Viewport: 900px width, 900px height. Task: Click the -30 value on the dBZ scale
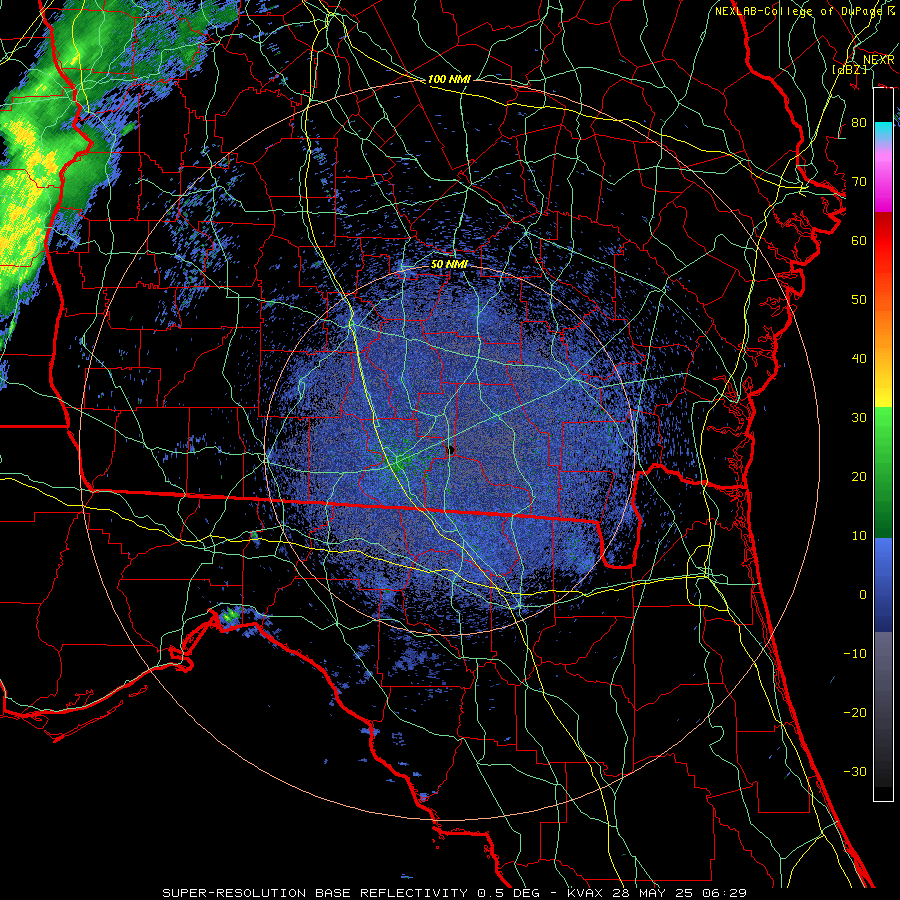(x=855, y=772)
